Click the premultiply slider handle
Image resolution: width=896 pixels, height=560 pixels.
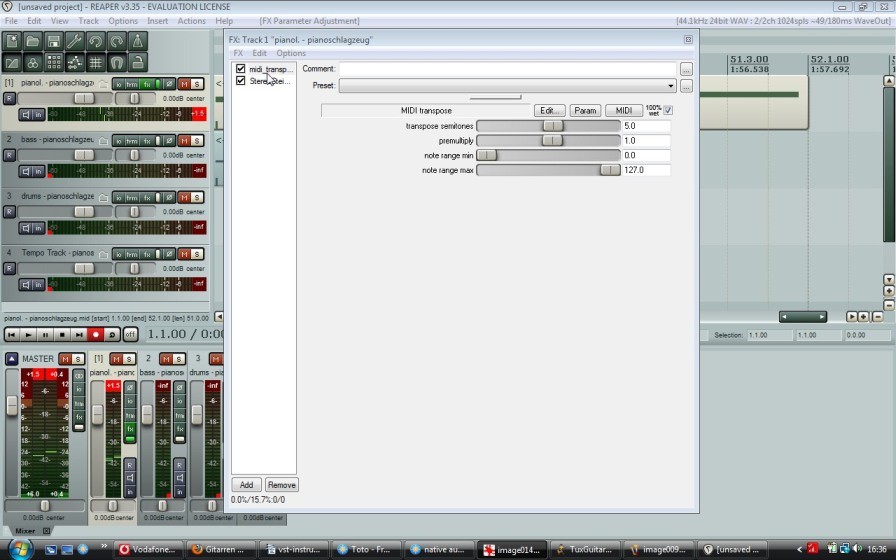[553, 141]
